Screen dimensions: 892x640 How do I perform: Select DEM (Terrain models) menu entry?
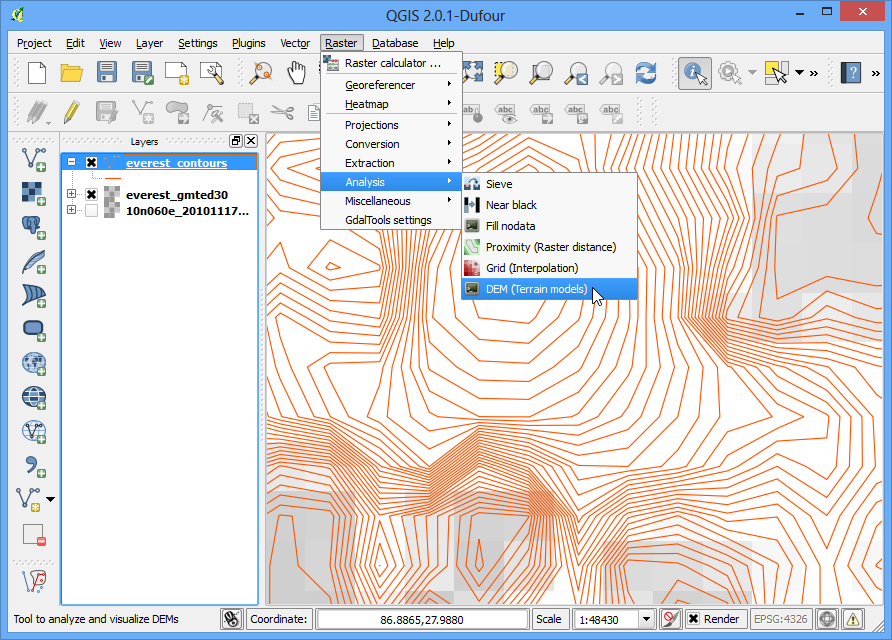click(x=550, y=289)
